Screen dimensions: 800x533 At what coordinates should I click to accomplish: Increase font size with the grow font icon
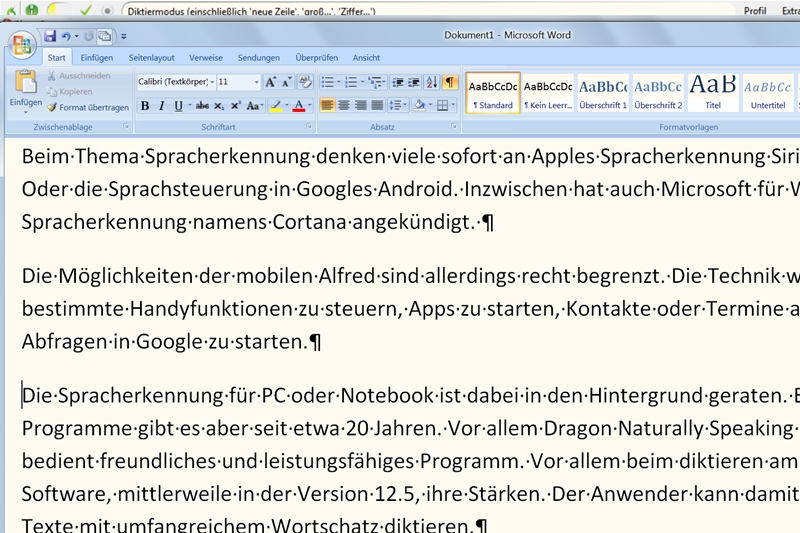pos(270,82)
